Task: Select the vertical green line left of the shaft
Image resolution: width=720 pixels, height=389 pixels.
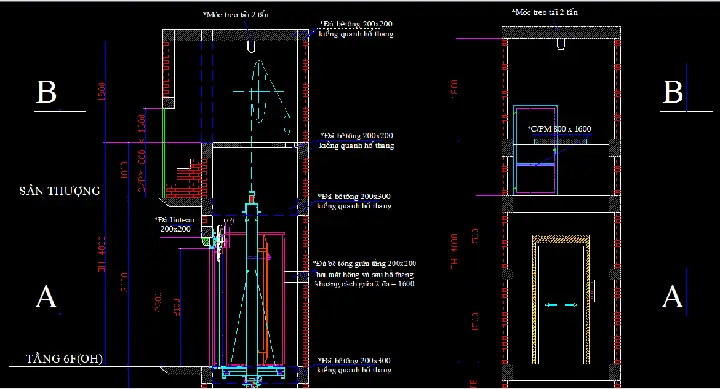Action: click(x=164, y=152)
